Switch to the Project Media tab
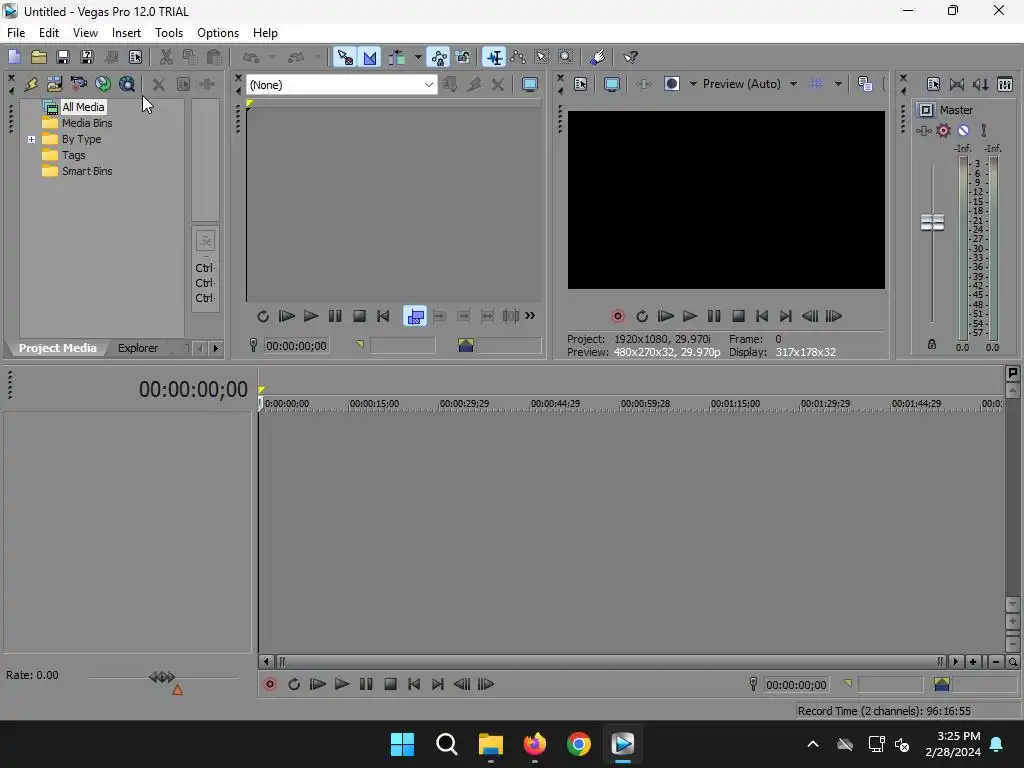Viewport: 1024px width, 768px height. (57, 348)
